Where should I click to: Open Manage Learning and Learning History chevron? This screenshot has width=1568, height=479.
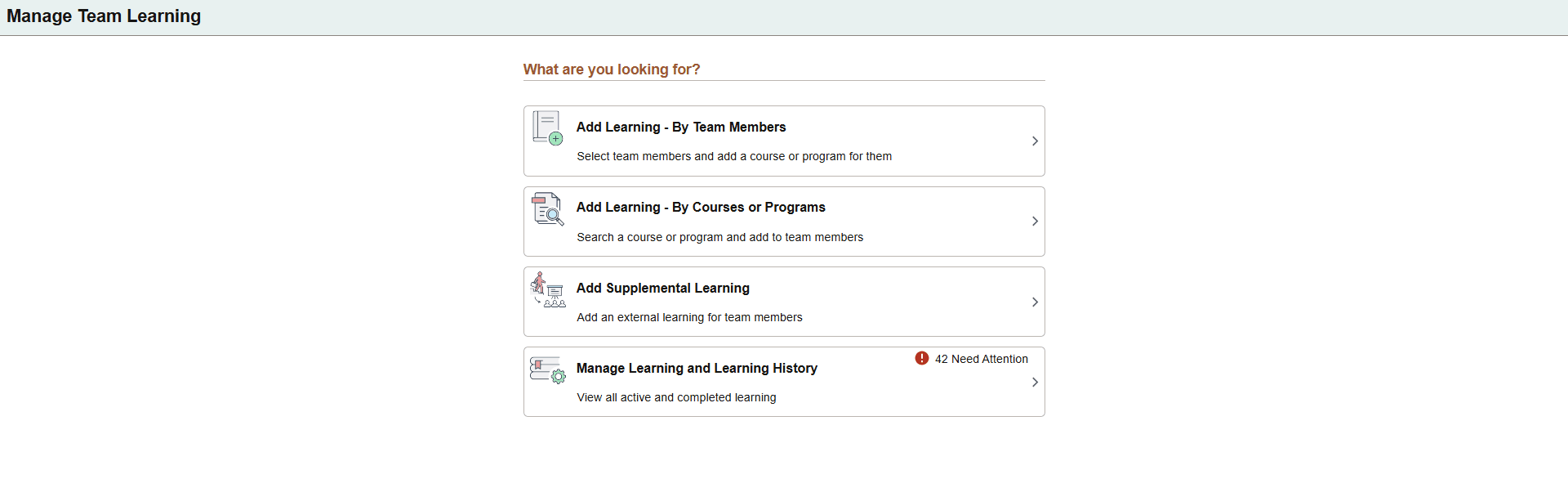coord(1035,383)
